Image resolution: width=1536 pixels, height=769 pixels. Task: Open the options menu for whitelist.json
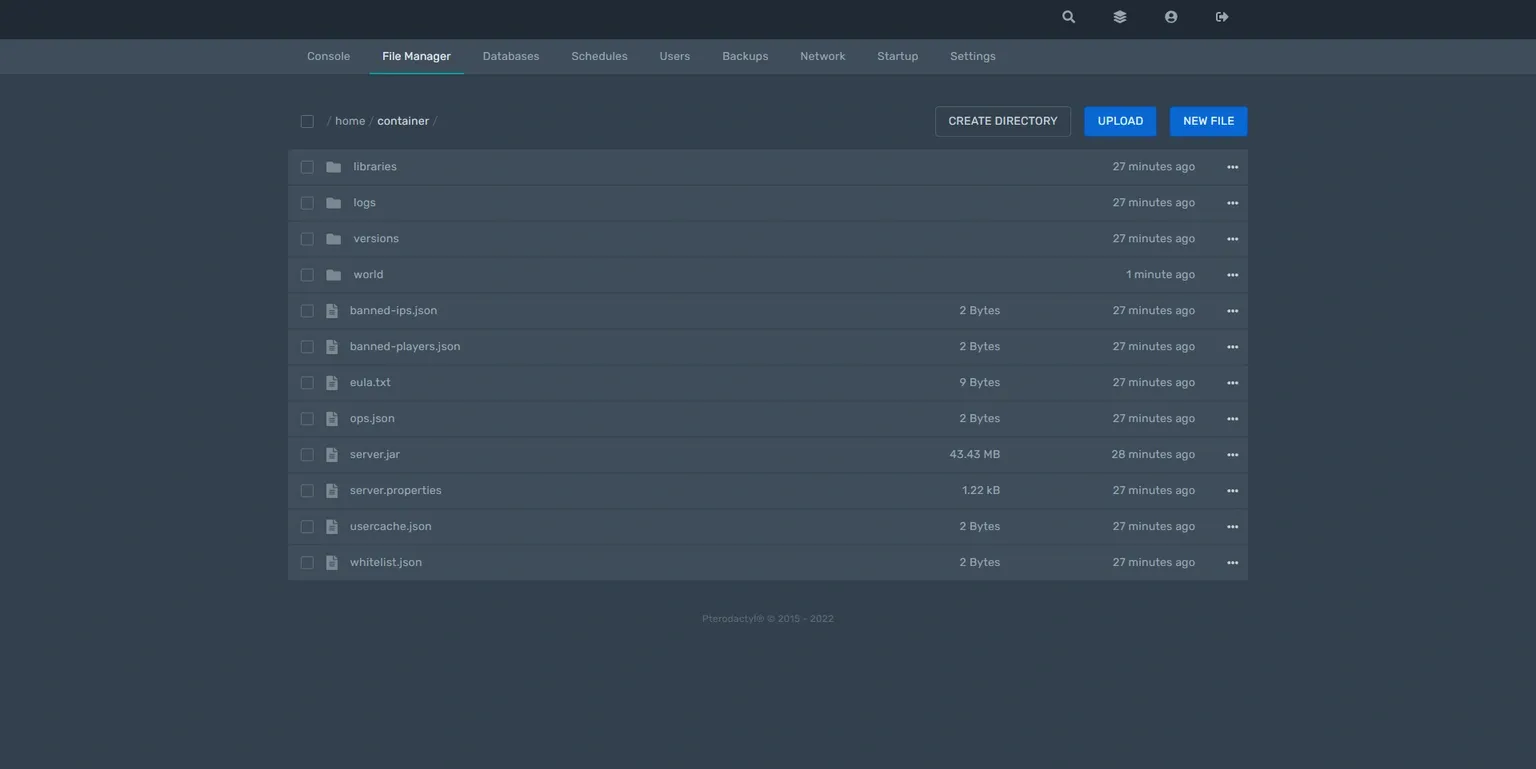click(1232, 563)
